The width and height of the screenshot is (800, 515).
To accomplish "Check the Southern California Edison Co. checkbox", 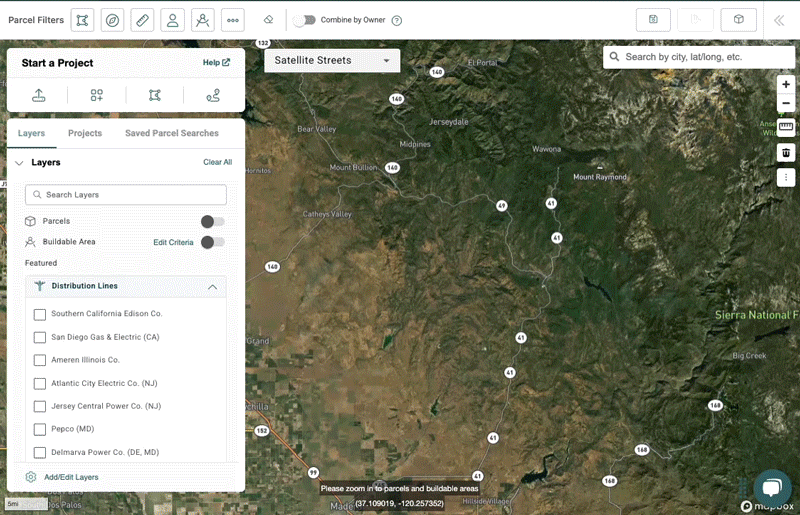I will 40,314.
